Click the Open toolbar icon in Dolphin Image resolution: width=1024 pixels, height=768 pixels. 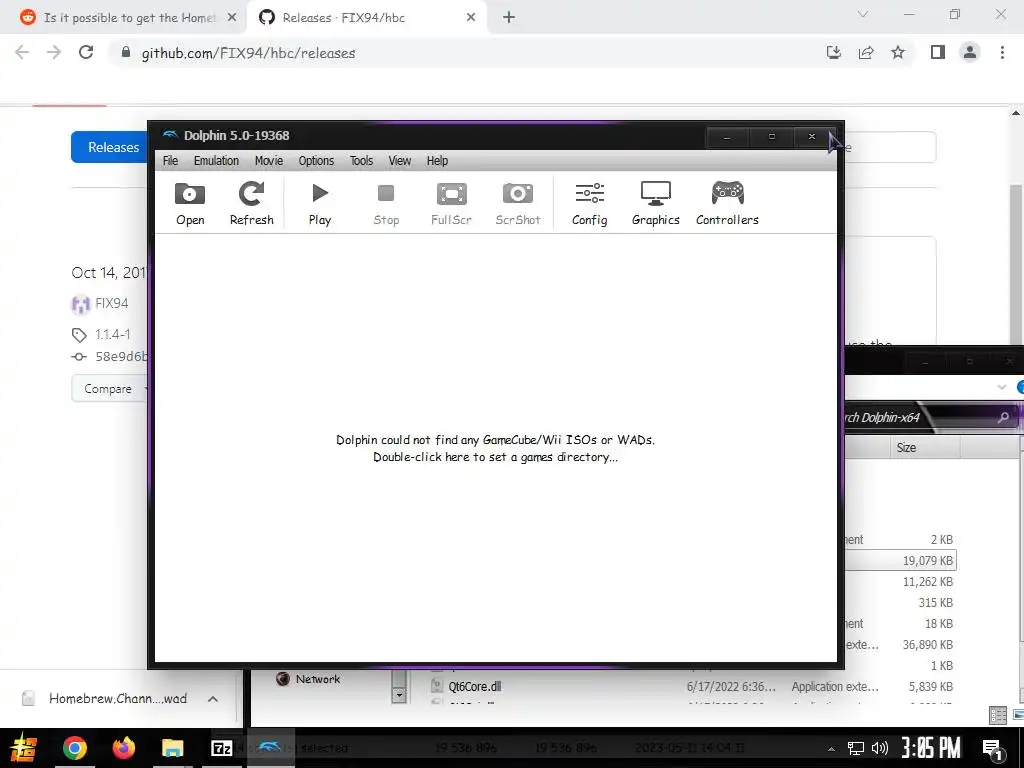tap(190, 203)
